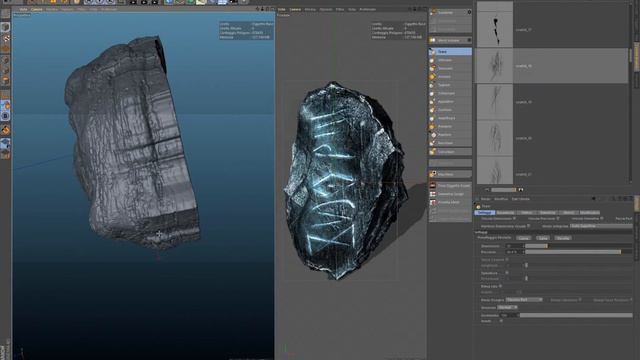Activate Texture mode in left palette
This screenshot has height=360, width=640.
pos(5,38)
